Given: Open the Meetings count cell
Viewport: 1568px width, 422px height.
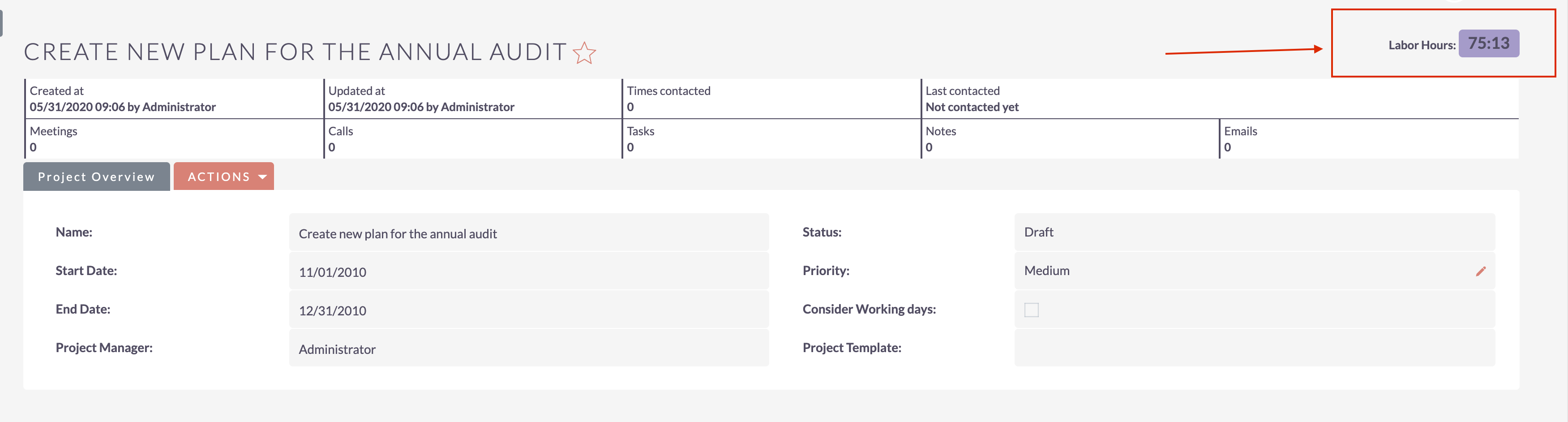Looking at the screenshot, I should [x=174, y=139].
